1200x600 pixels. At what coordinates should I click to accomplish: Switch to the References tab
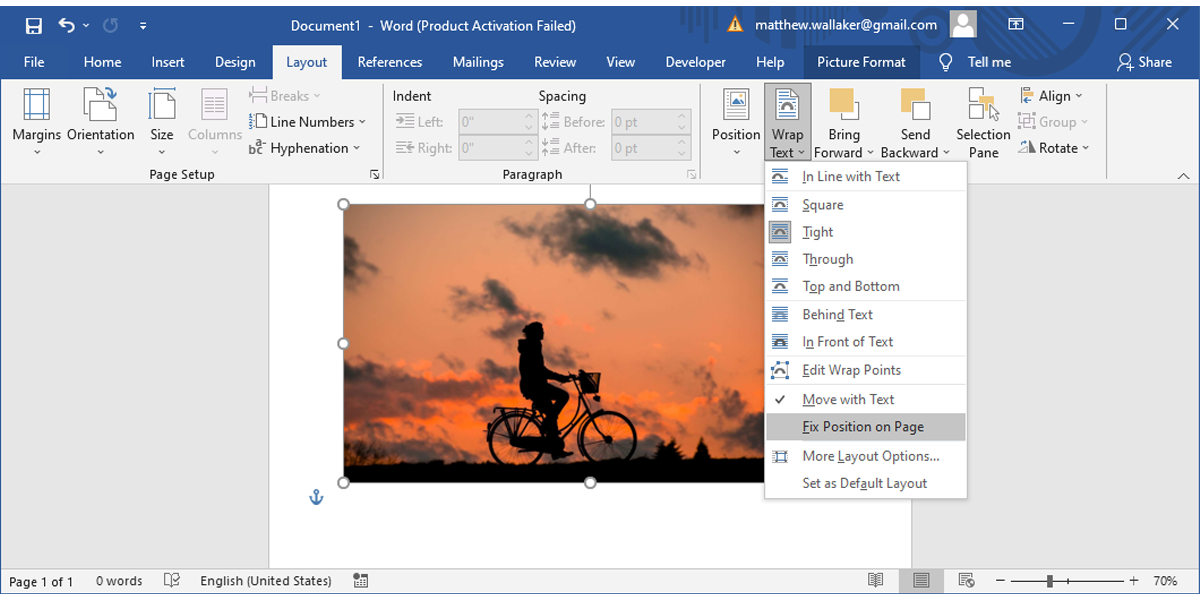coord(390,62)
